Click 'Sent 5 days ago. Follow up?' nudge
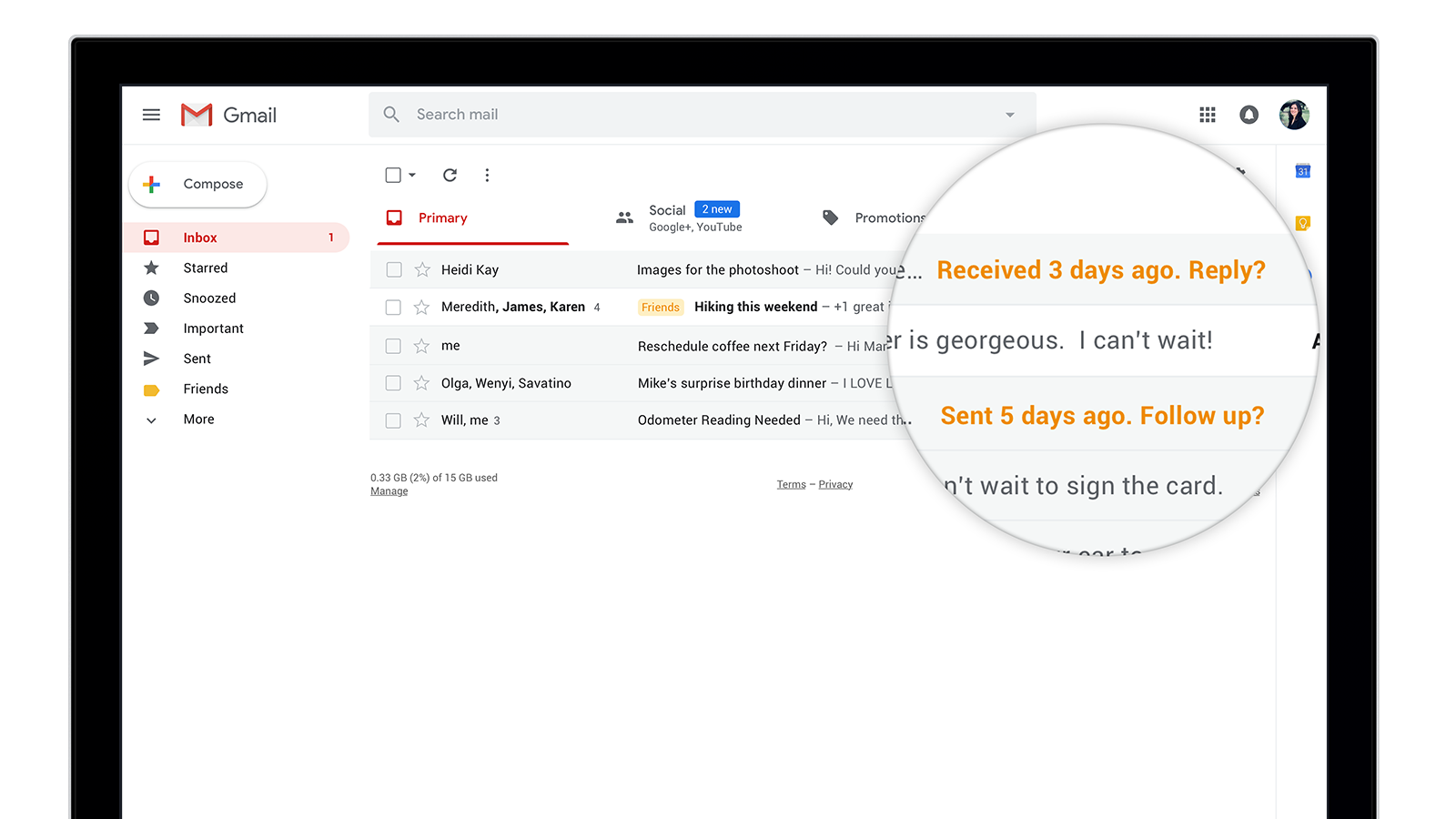Screen dimensions: 1456x819 tap(1102, 416)
